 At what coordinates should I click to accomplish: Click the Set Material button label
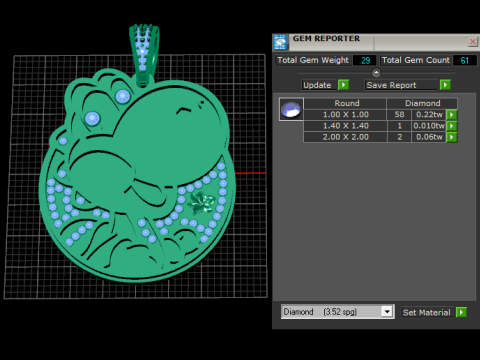pyautogui.click(x=426, y=312)
